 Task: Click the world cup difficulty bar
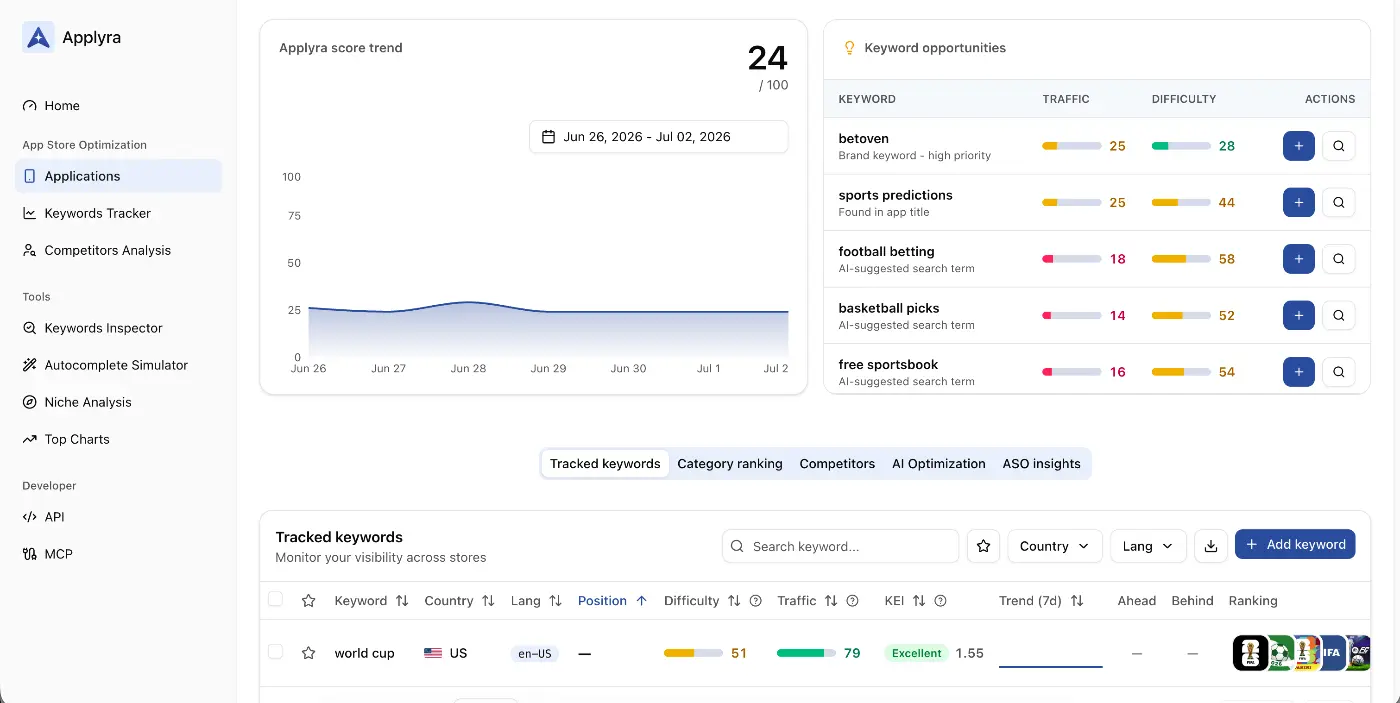[693, 653]
